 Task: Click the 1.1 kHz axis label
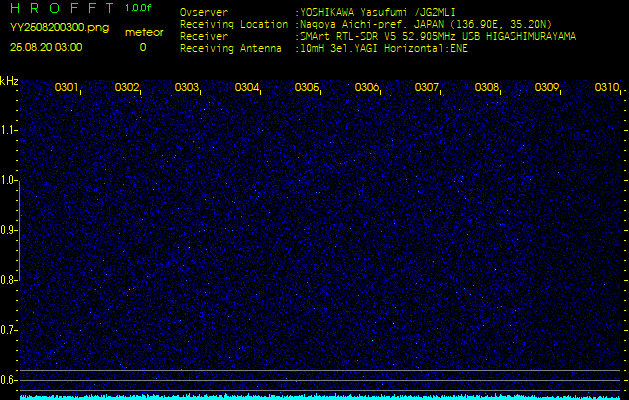point(8,130)
